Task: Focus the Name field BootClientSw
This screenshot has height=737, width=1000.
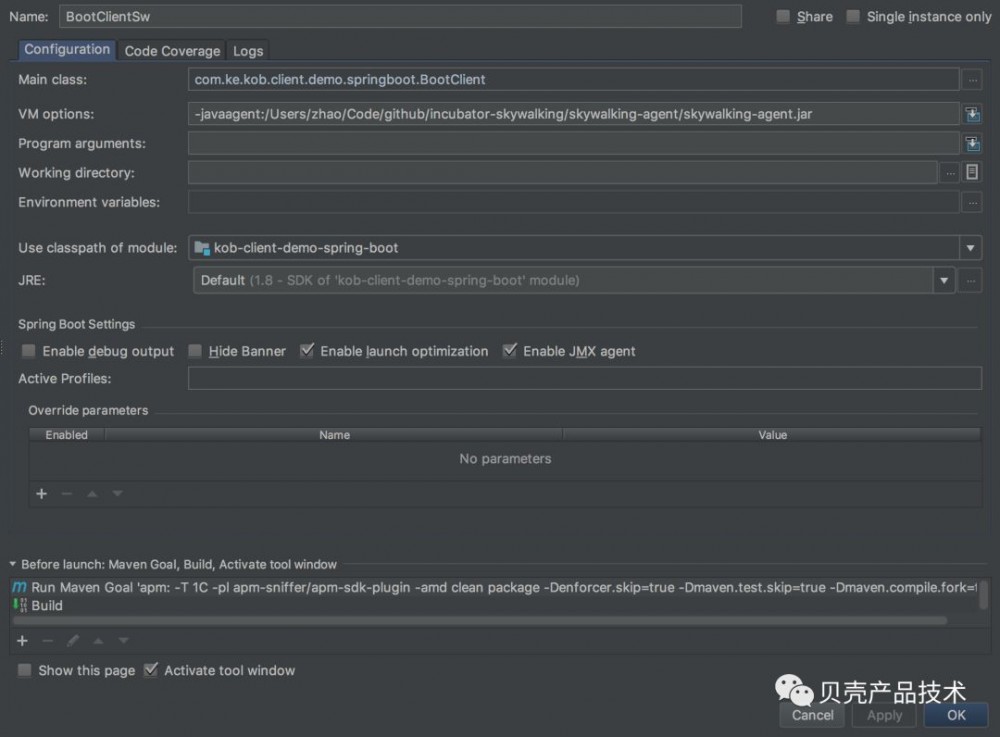Action: click(x=401, y=17)
